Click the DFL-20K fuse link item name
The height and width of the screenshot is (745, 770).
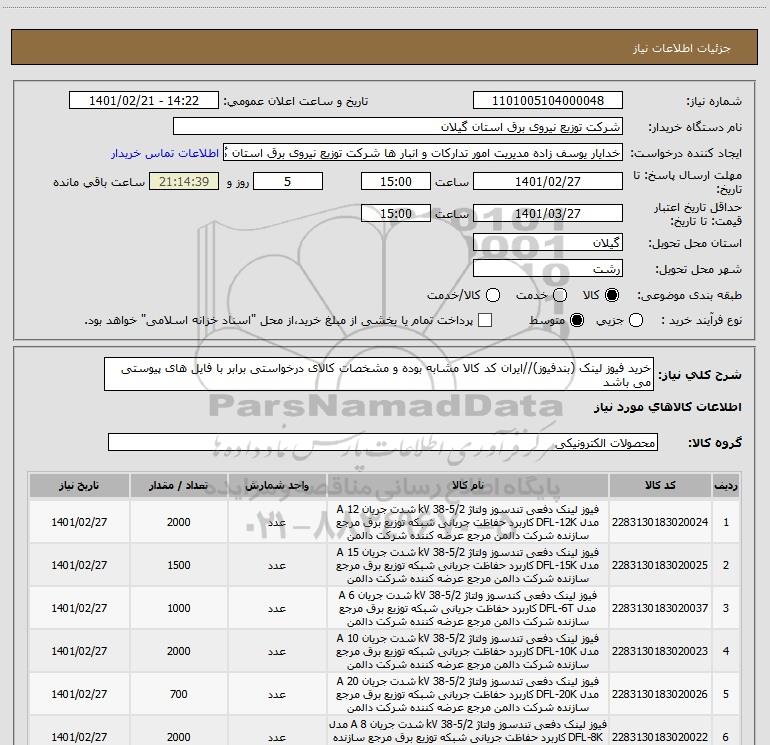[x=468, y=694]
